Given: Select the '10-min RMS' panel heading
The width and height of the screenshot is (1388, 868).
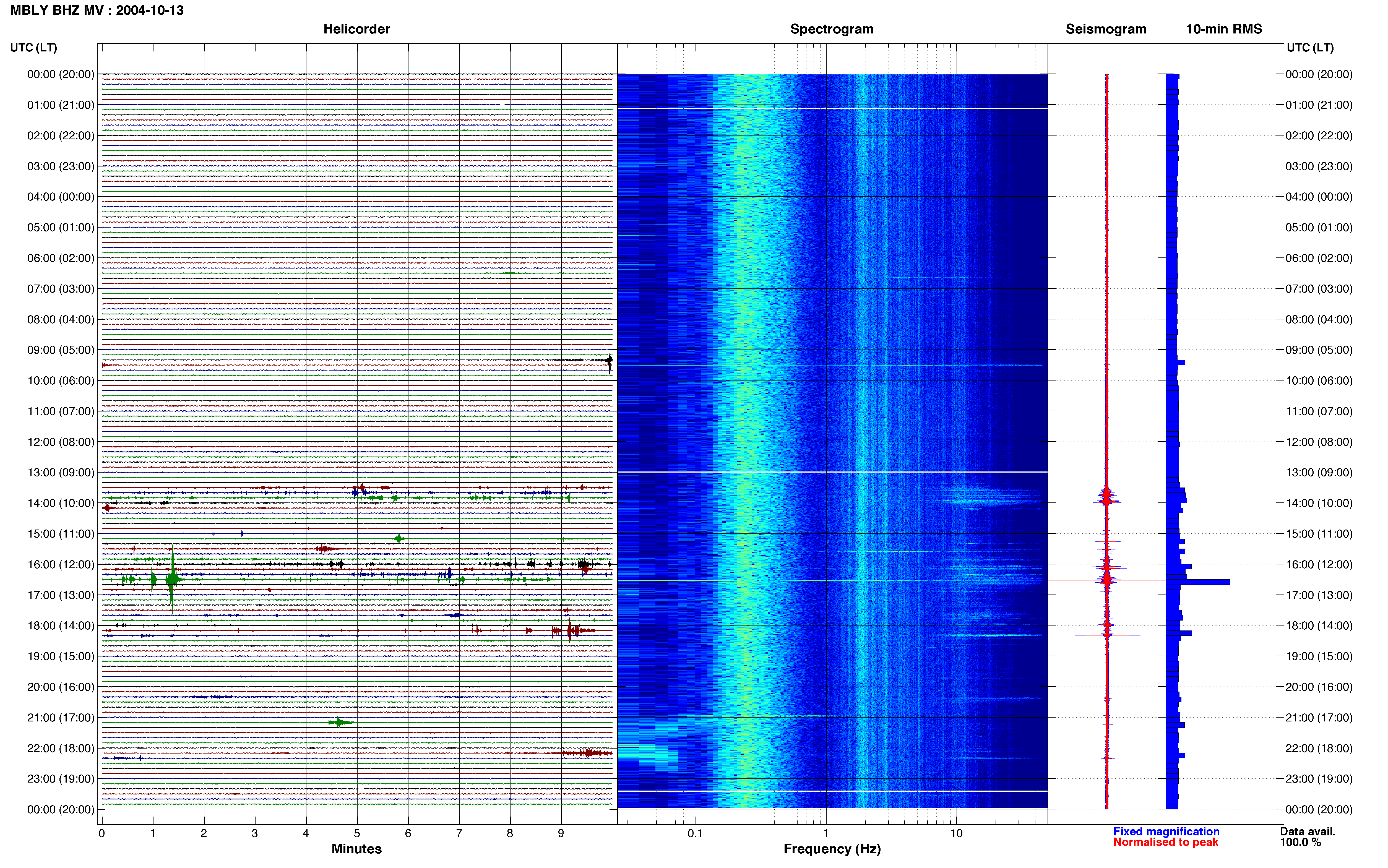Looking at the screenshot, I should point(1224,29).
